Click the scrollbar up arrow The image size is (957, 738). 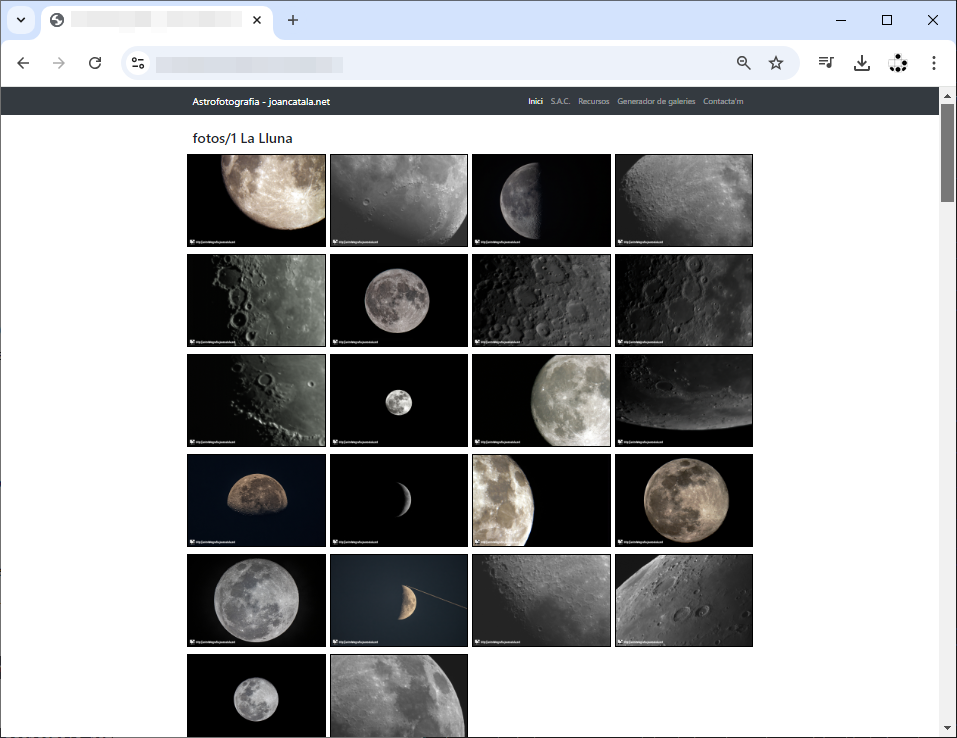(947, 96)
